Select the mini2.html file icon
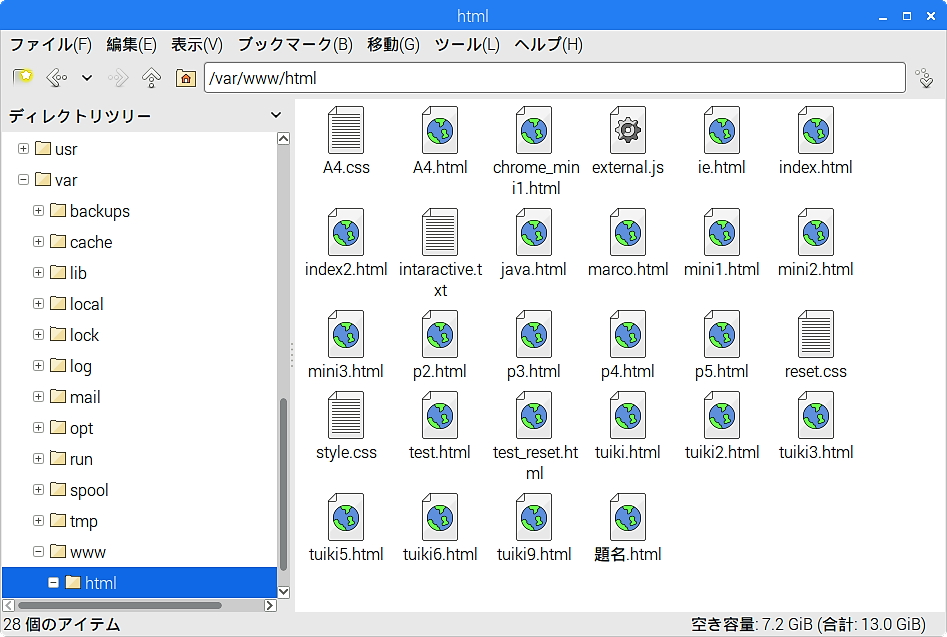 coord(815,232)
